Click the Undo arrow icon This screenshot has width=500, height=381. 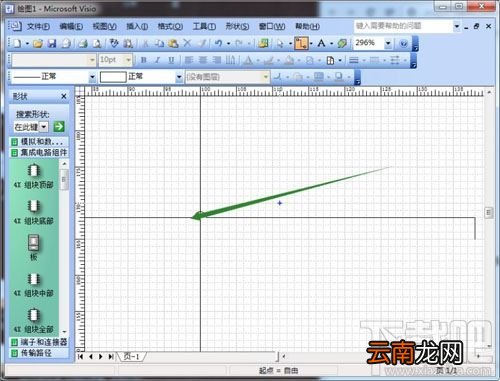point(219,43)
